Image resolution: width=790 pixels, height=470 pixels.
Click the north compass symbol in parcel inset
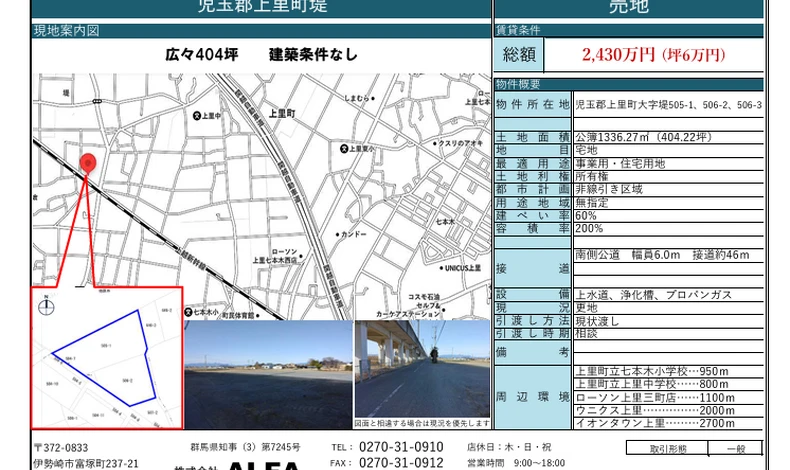click(x=46, y=306)
